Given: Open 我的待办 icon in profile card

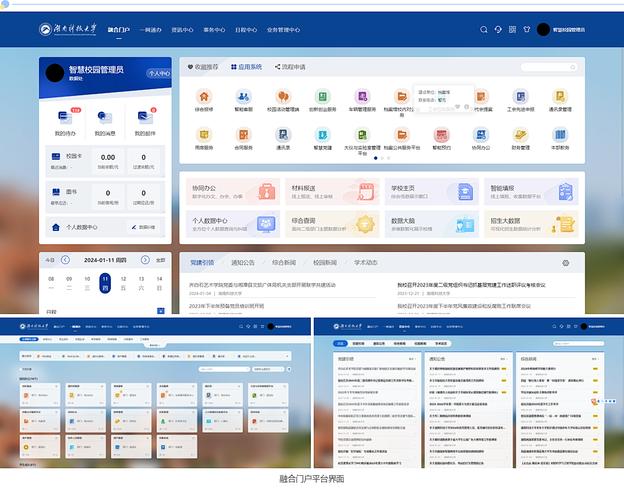Looking at the screenshot, I should pos(65,118).
